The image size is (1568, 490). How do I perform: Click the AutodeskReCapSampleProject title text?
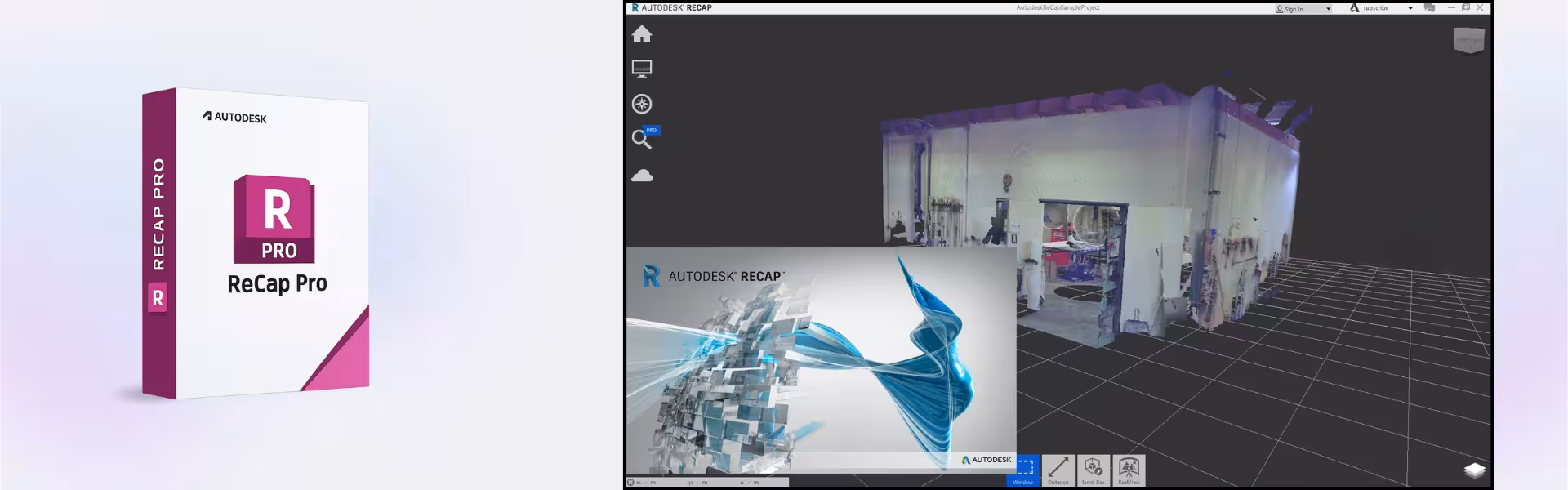point(1058,7)
